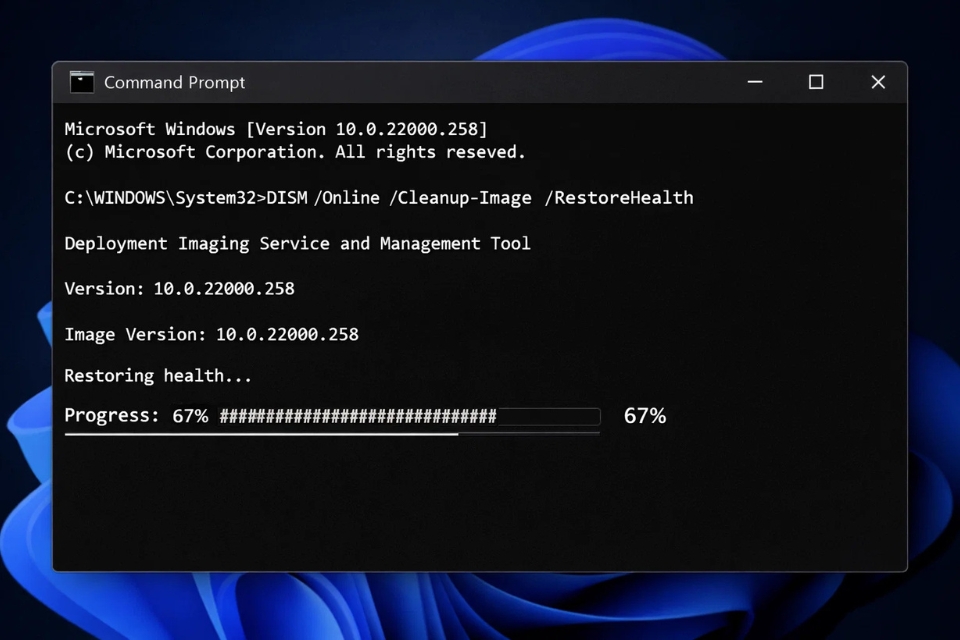Click the Restoring health status message
The height and width of the screenshot is (640, 960).
pos(158,376)
